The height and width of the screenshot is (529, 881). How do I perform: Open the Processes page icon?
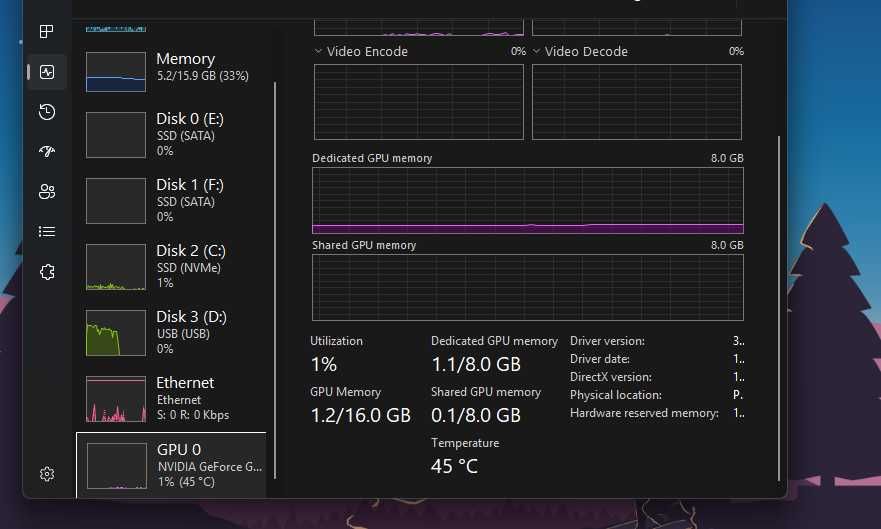pyautogui.click(x=46, y=32)
